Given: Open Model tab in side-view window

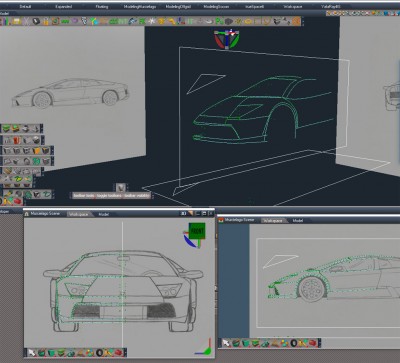Looking at the screenshot, I should coord(298,220).
